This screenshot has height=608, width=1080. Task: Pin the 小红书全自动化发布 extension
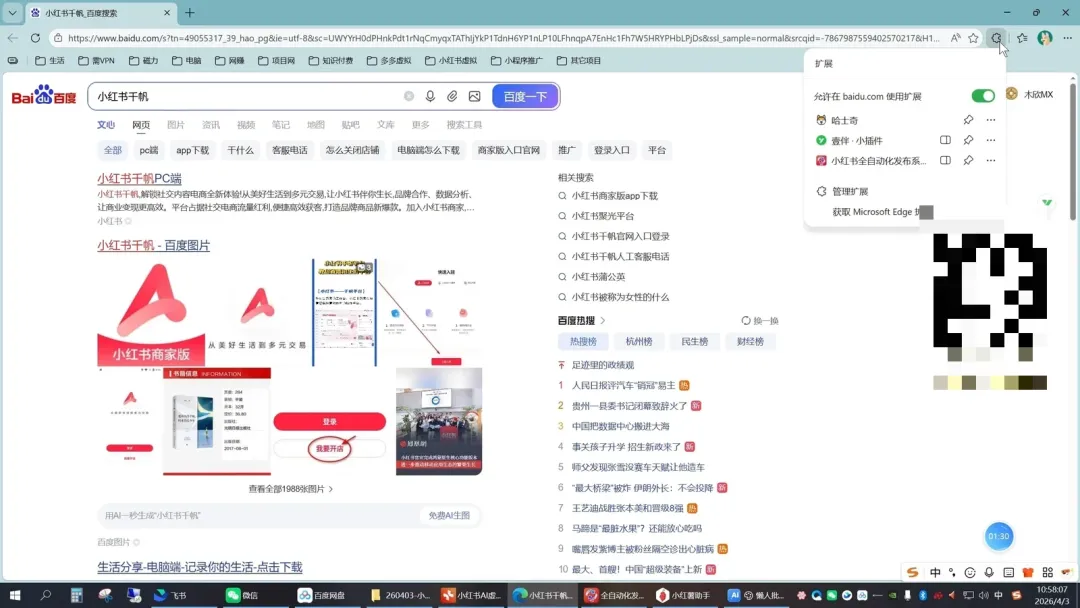(968, 160)
